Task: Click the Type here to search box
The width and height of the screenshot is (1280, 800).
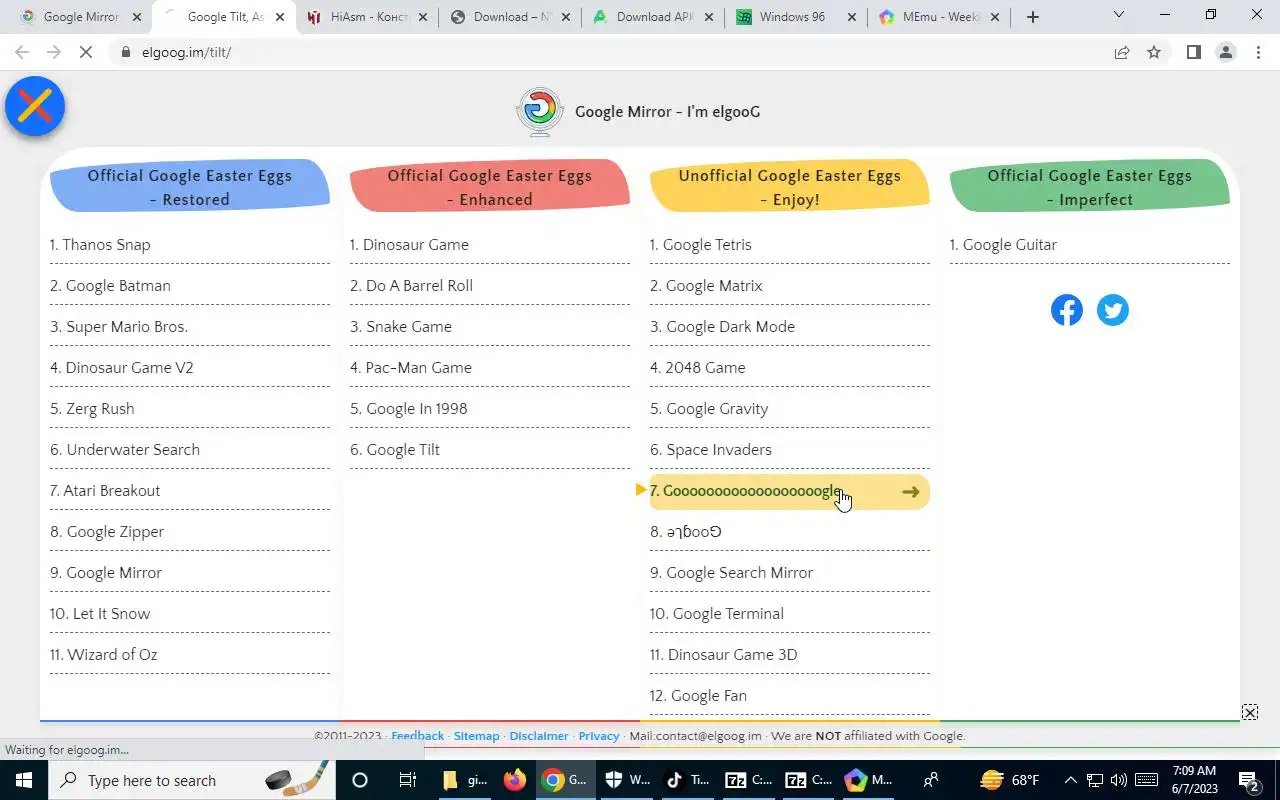Action: (x=190, y=780)
